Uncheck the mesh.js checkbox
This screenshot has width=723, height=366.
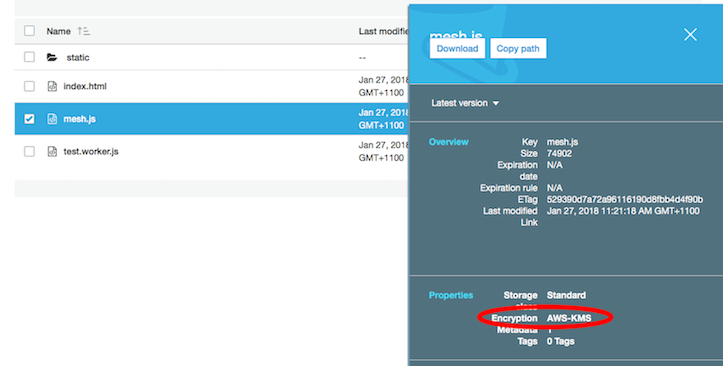pyautogui.click(x=30, y=119)
